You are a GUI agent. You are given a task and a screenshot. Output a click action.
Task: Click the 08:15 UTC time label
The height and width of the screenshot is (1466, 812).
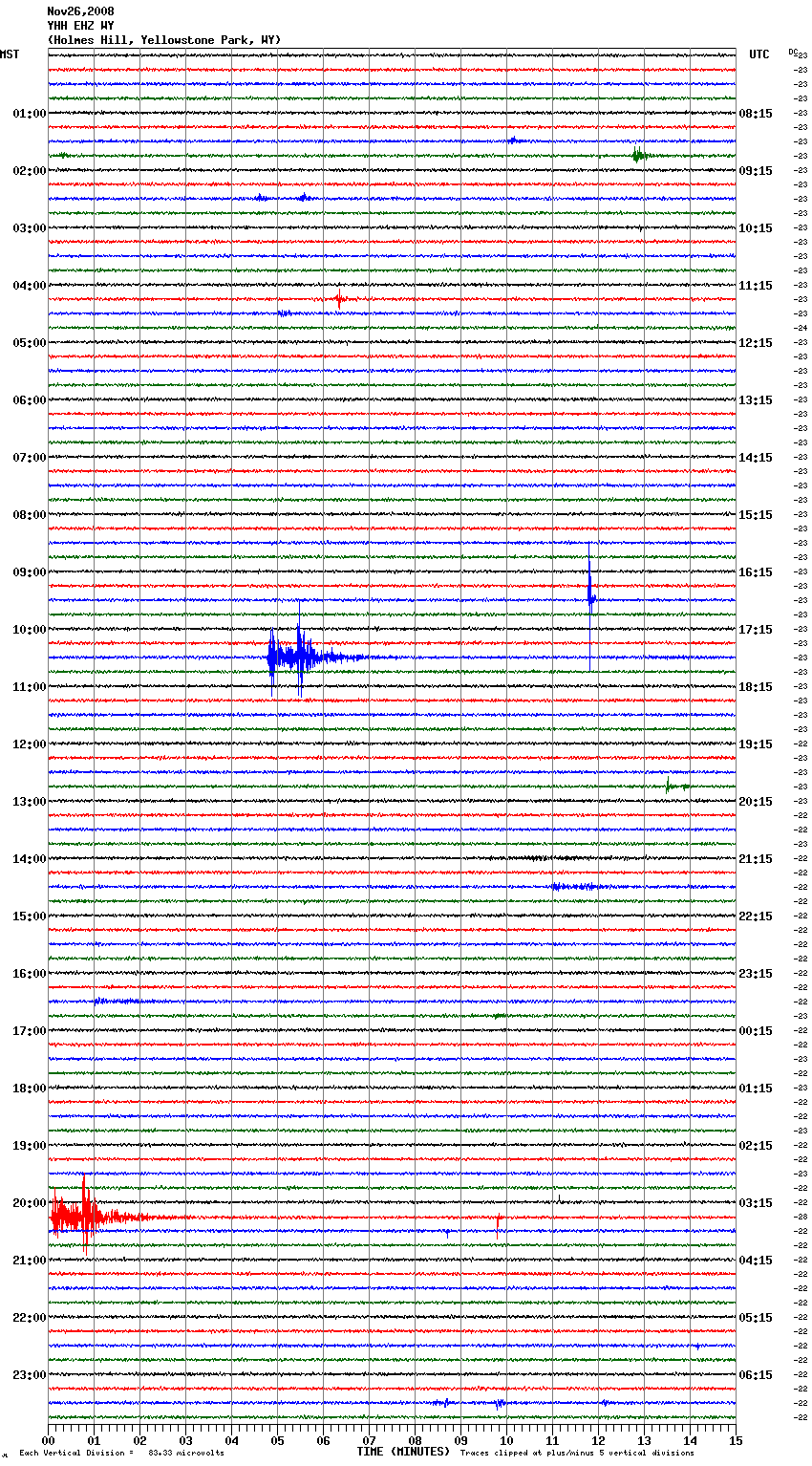pos(756,114)
